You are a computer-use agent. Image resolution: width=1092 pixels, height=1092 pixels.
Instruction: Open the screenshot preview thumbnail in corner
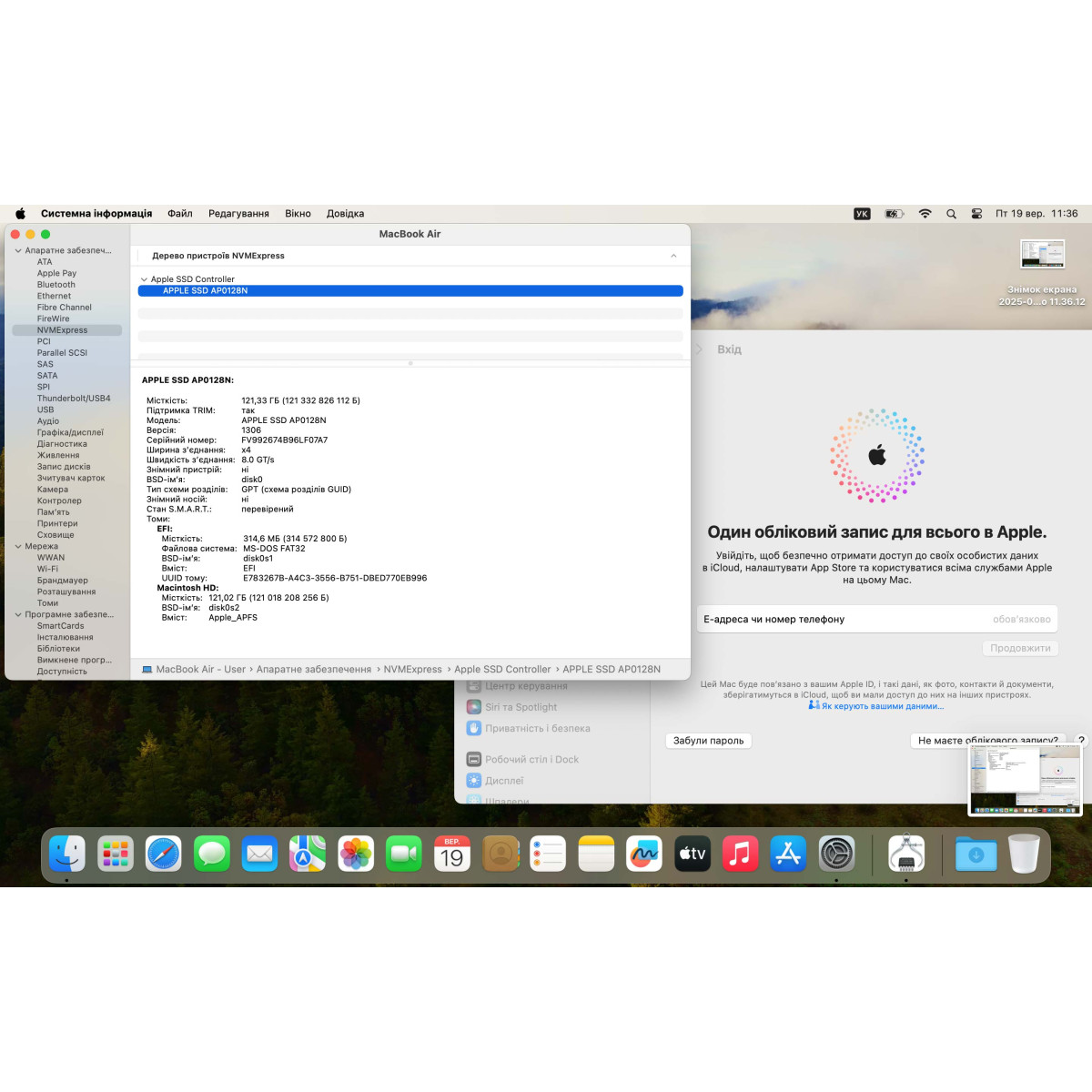(1025, 781)
